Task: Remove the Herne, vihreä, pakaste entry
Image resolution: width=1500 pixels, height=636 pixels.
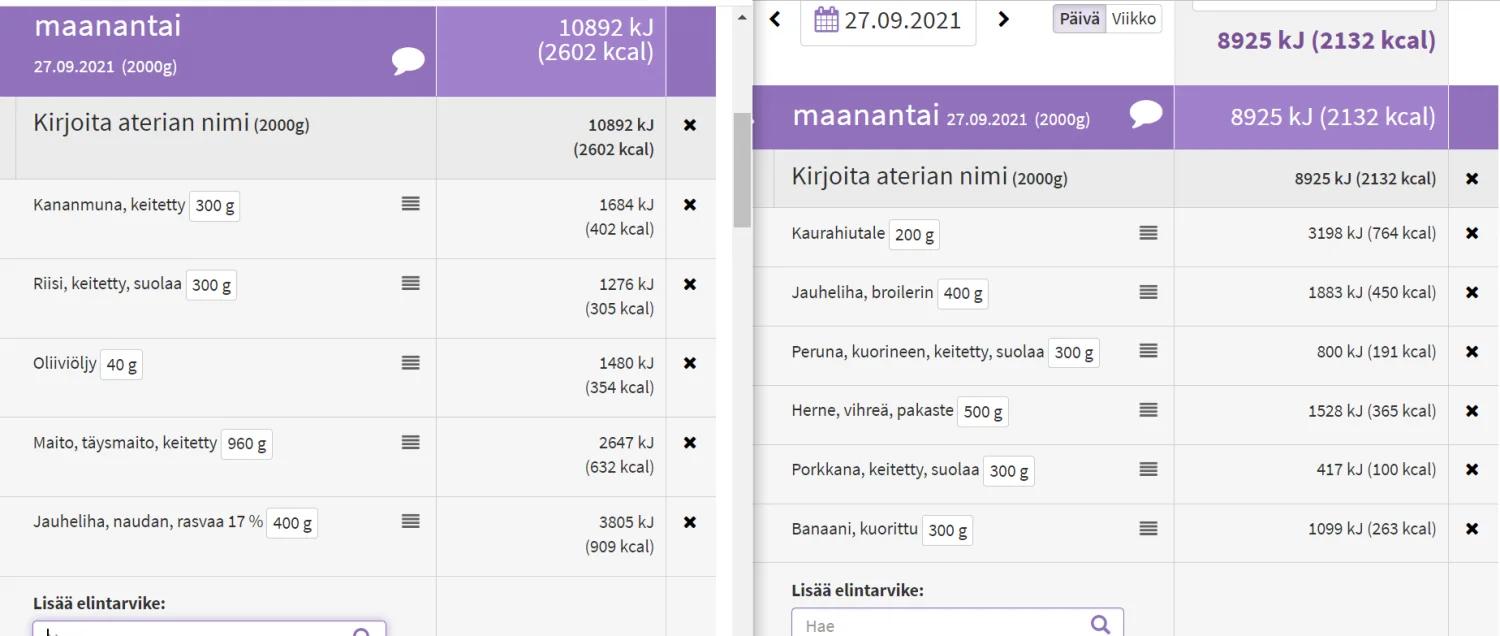Action: click(1473, 410)
